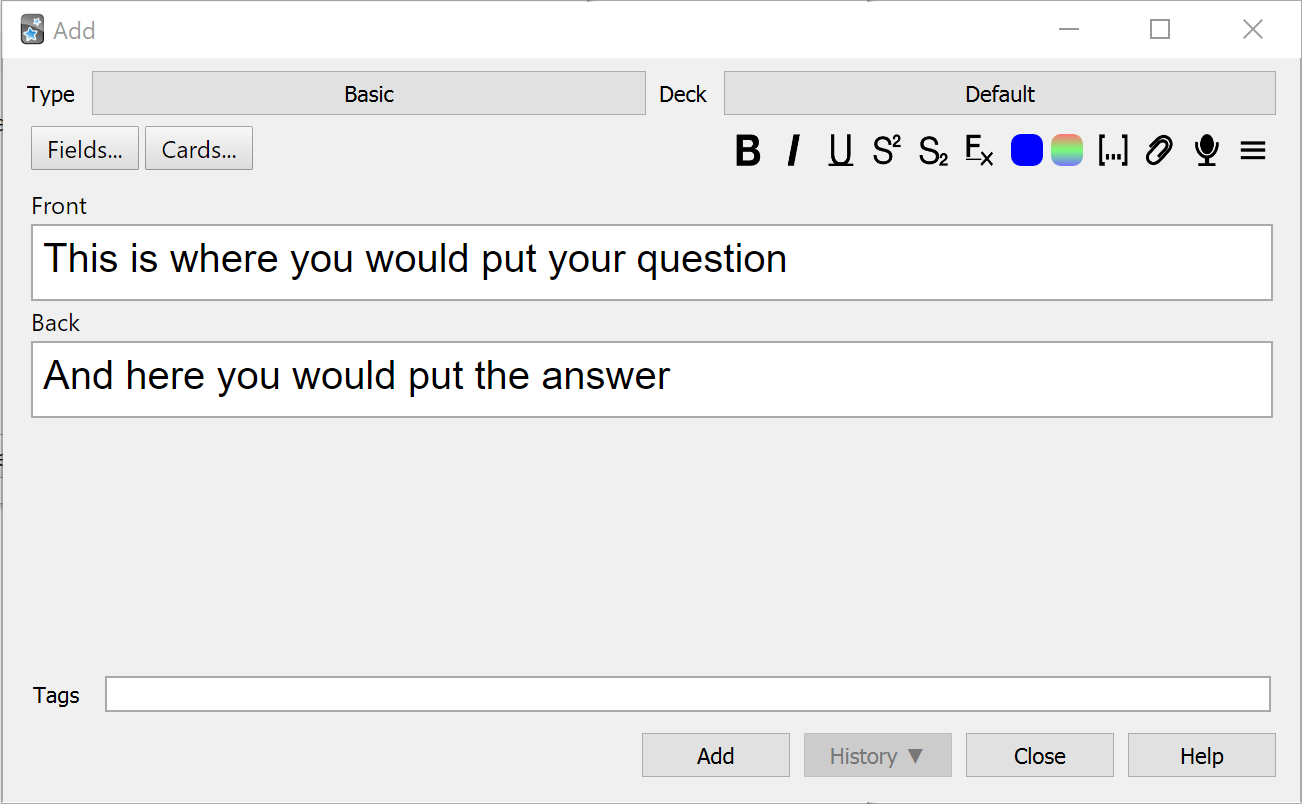Open the Deck selector showing Default

tap(999, 93)
